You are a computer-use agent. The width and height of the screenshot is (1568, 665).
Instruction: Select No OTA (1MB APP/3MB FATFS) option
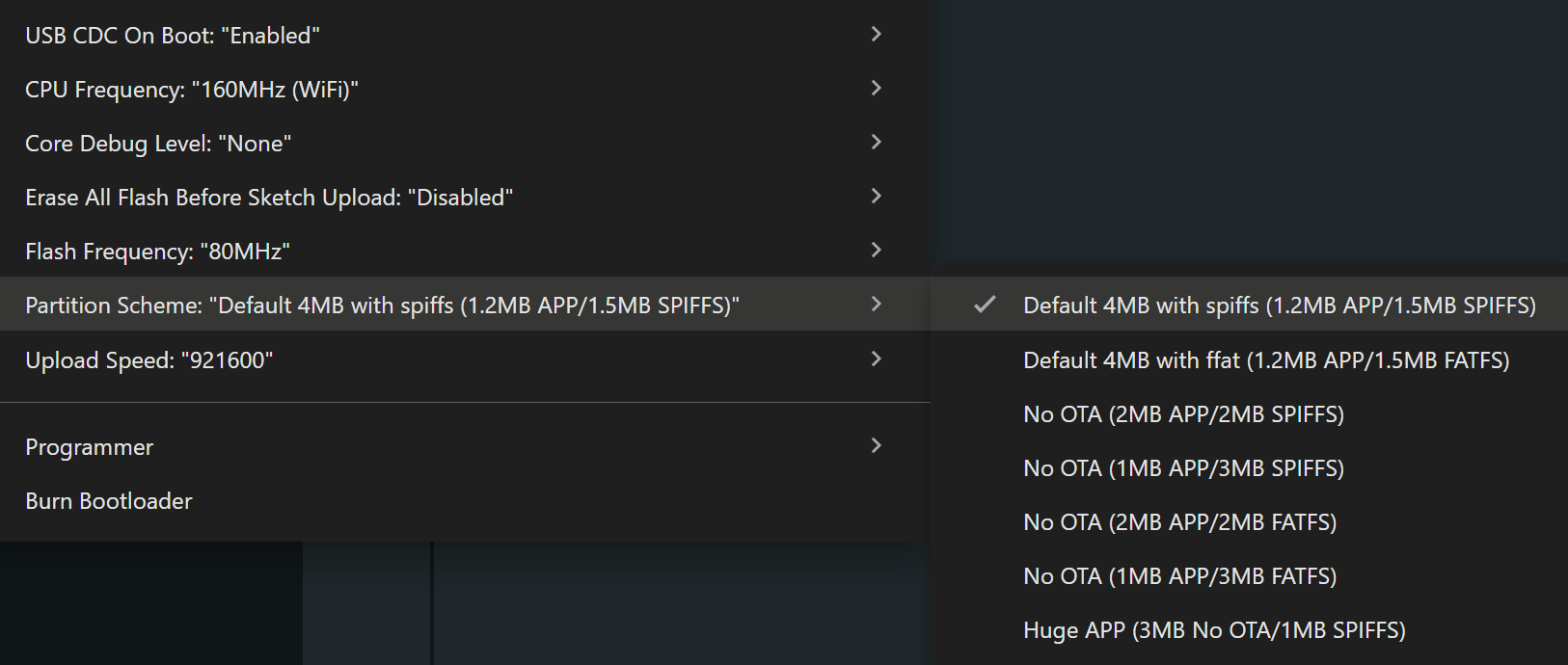click(1179, 576)
